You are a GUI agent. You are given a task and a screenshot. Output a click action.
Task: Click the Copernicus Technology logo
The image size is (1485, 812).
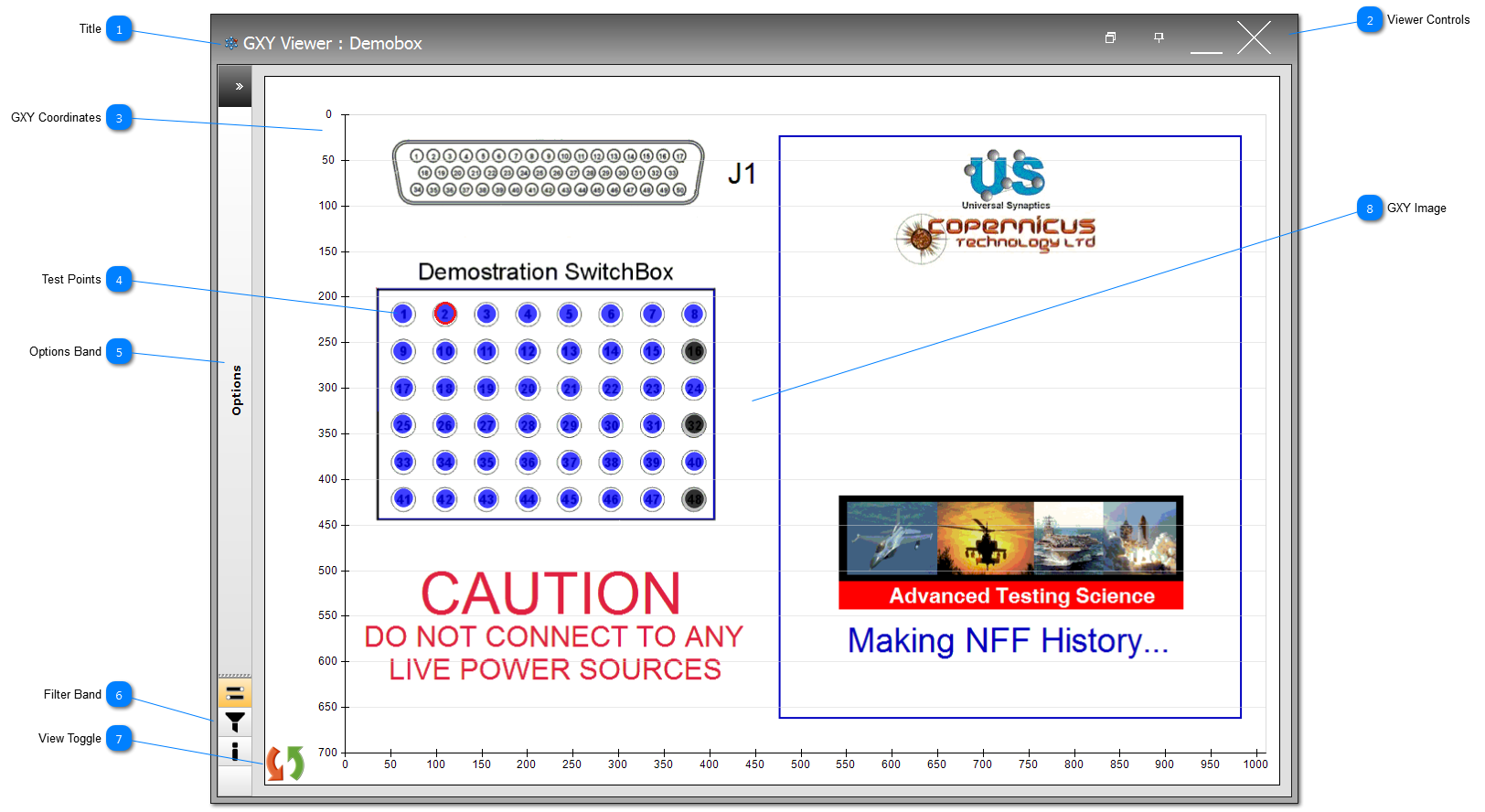995,236
